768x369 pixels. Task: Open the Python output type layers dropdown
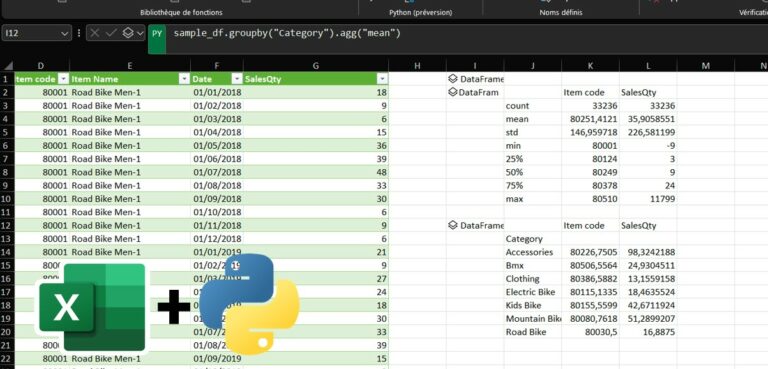tap(133, 33)
